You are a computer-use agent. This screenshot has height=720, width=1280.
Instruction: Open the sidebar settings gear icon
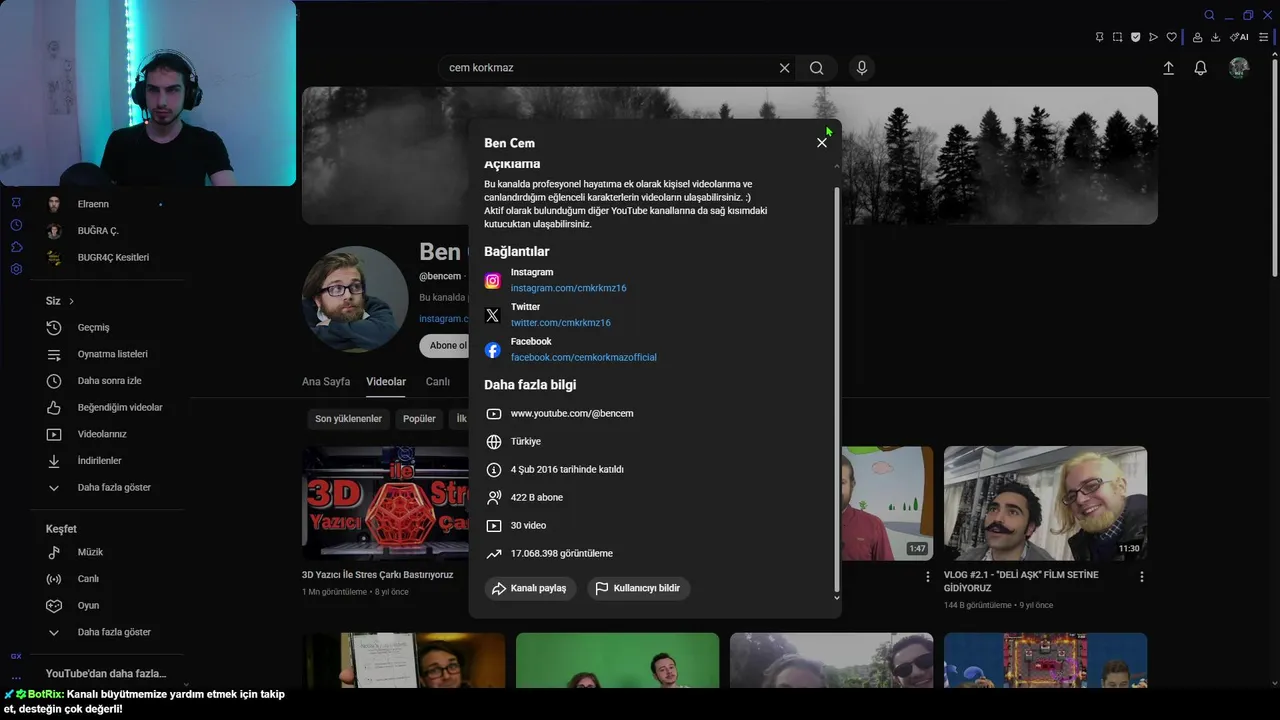click(x=16, y=269)
